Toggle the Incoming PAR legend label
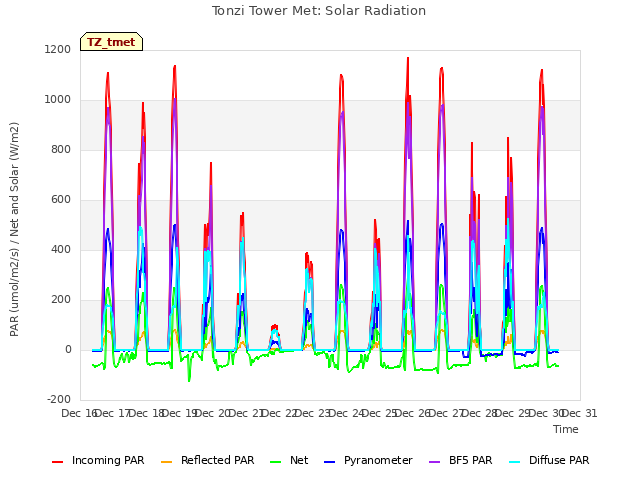This screenshot has height=480, width=640. pos(108,460)
